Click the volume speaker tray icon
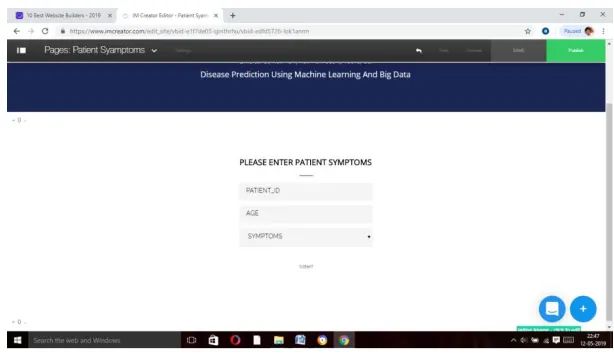This screenshot has height=360, width=614. (x=524, y=340)
